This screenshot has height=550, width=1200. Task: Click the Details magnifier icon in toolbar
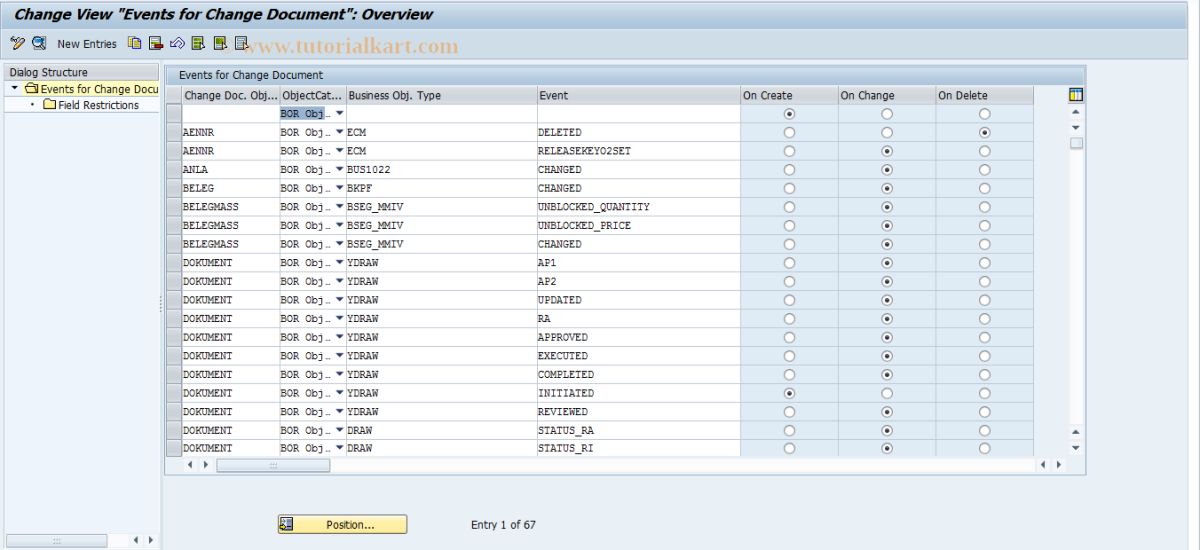[x=39, y=43]
